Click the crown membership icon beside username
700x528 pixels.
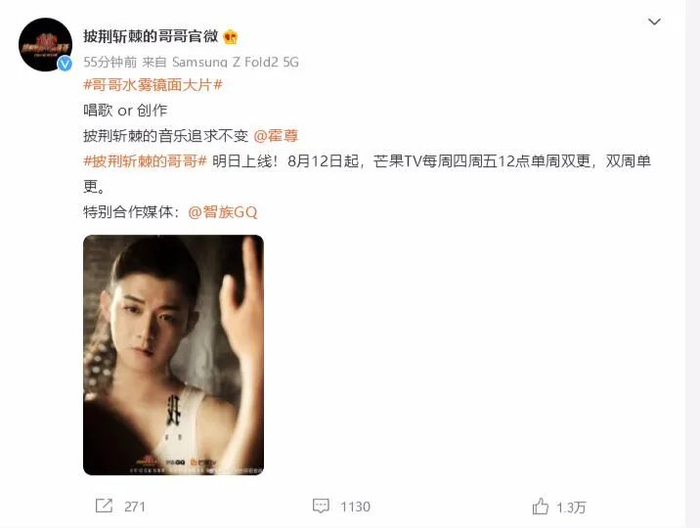[x=230, y=37]
